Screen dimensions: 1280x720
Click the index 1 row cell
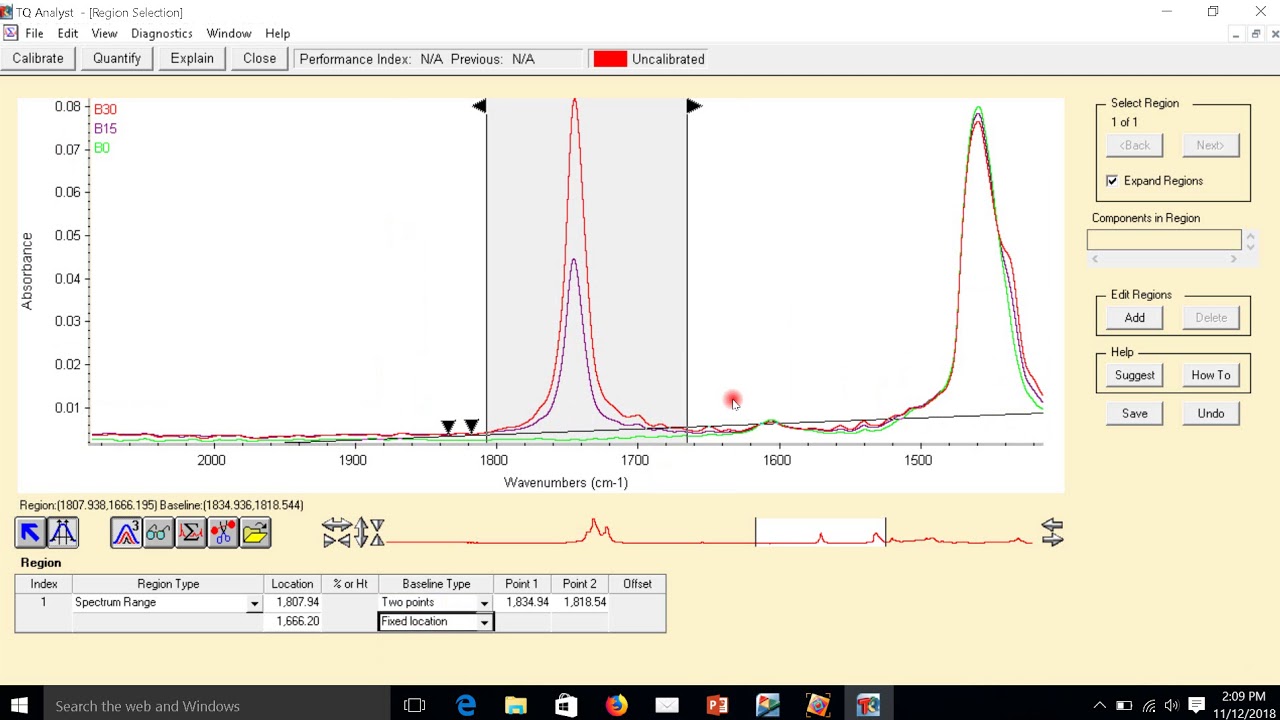point(43,602)
